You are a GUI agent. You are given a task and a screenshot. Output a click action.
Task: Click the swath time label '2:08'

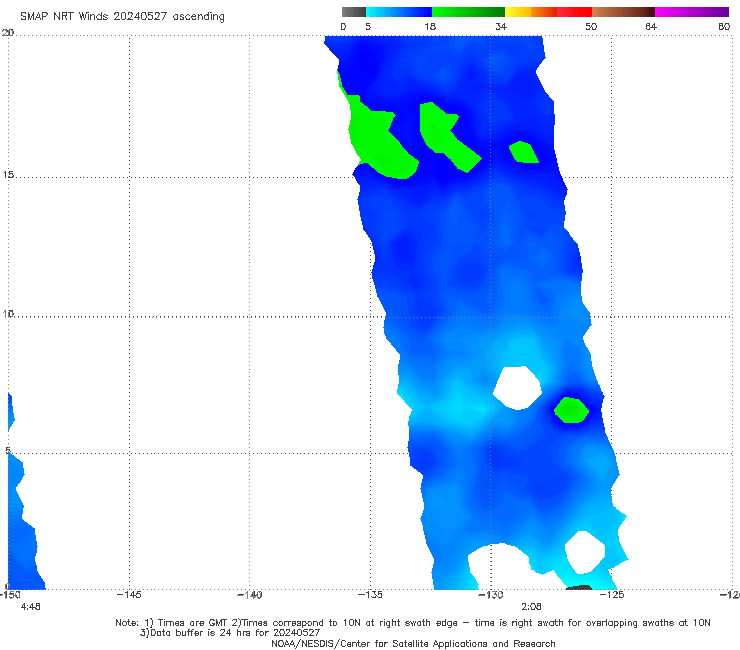coord(531,607)
